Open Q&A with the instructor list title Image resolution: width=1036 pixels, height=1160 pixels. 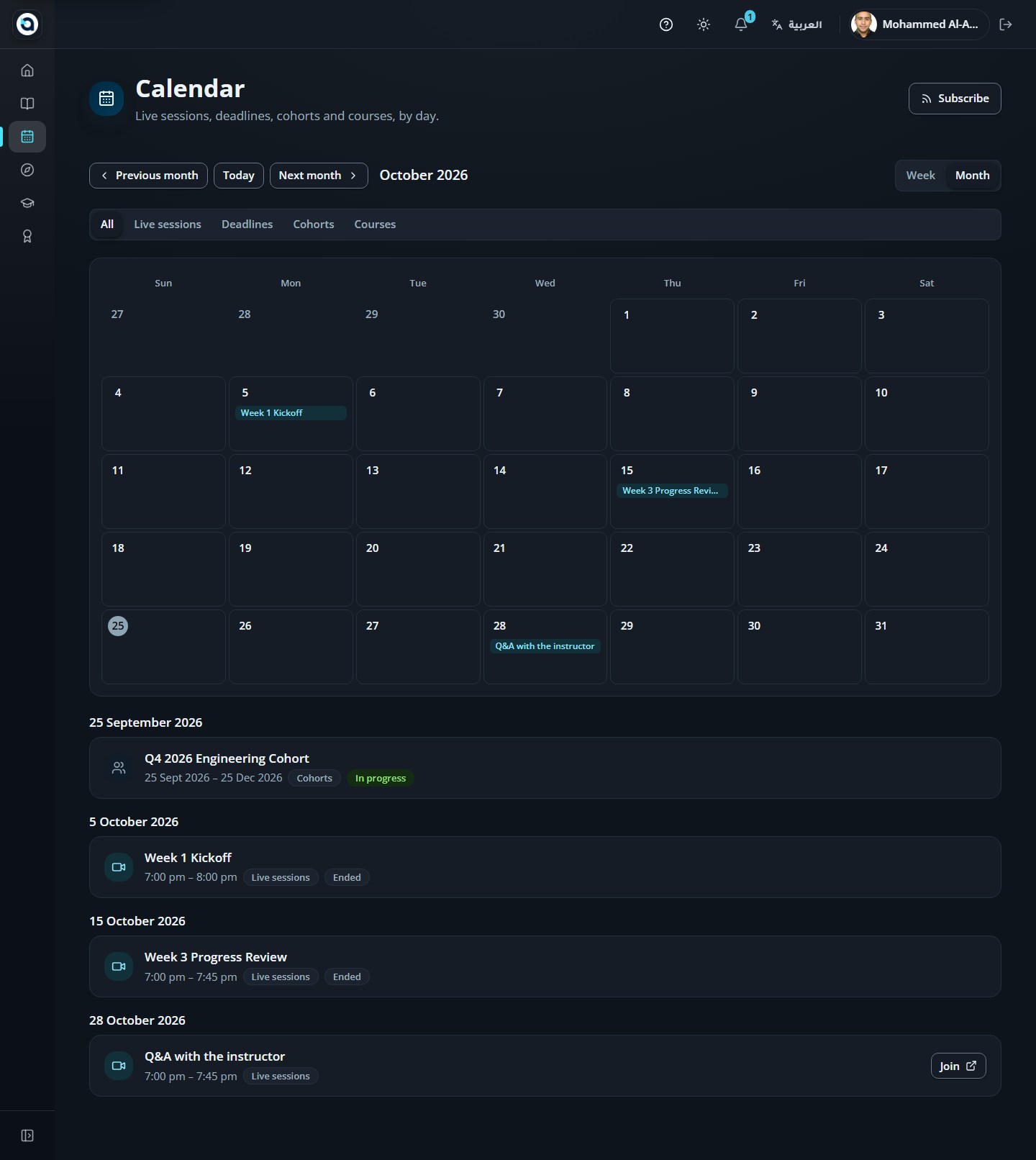click(214, 1056)
